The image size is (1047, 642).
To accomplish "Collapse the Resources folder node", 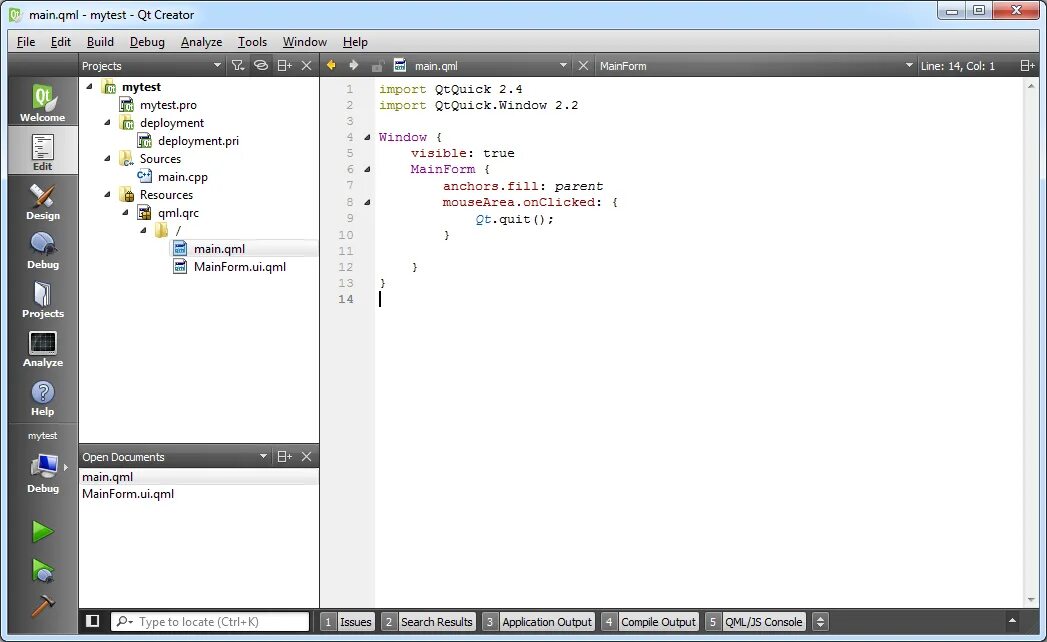I will tap(108, 194).
